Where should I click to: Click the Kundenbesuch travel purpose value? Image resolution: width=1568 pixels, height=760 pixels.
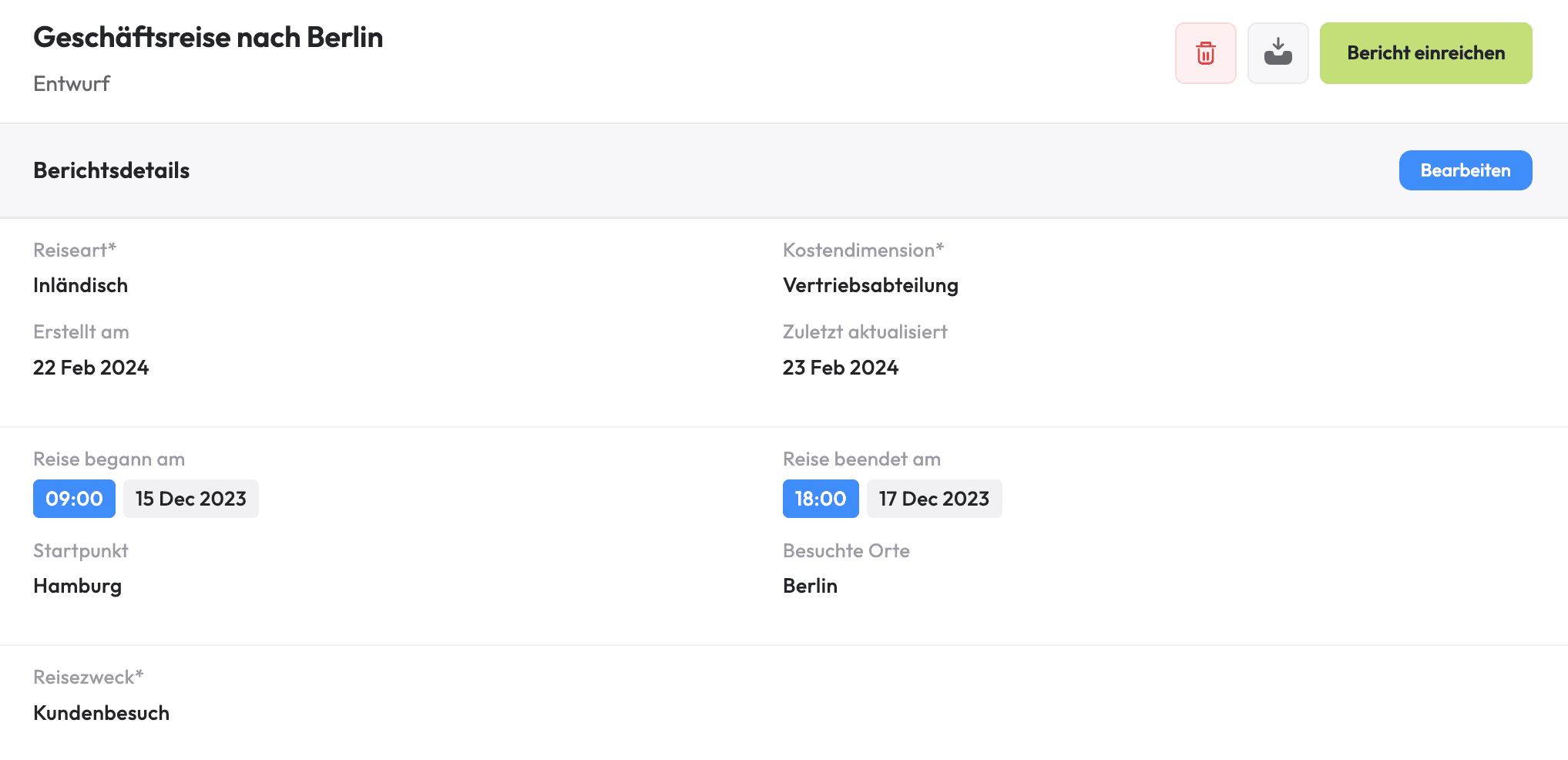[x=102, y=713]
